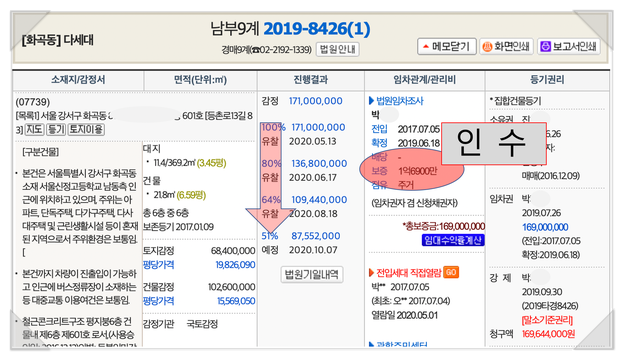Click the 메모닫기 button
Image resolution: width=624 pixels, height=360 pixels.
447,47
